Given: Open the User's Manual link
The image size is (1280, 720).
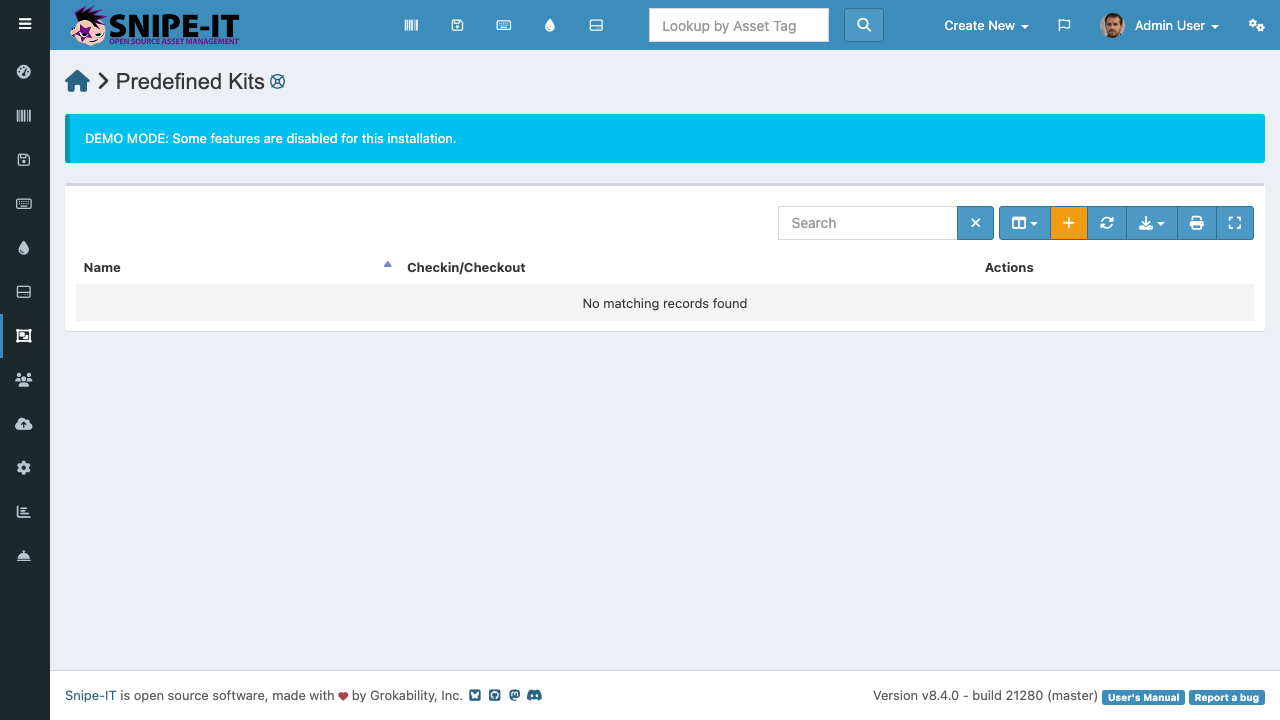Looking at the screenshot, I should [1143, 697].
